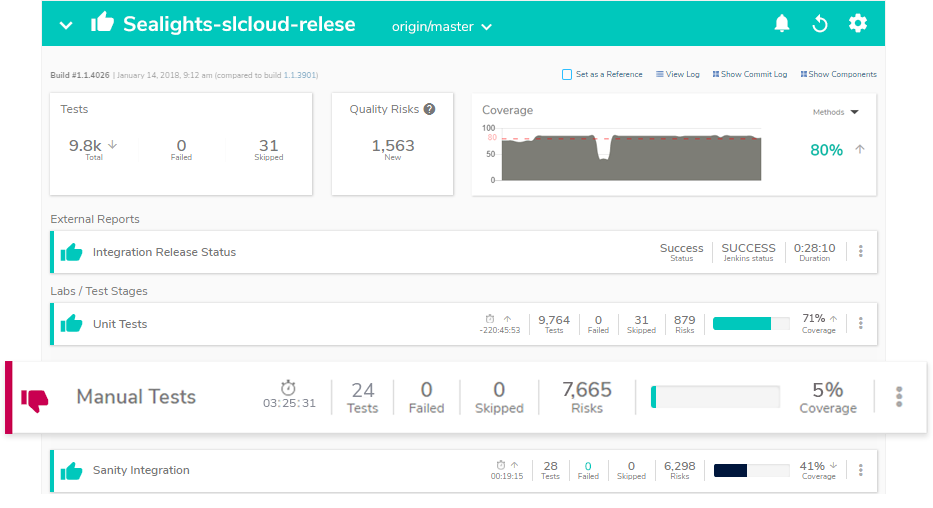Click the Manual Tests thumbs-down icon
933x508 pixels.
(35, 400)
